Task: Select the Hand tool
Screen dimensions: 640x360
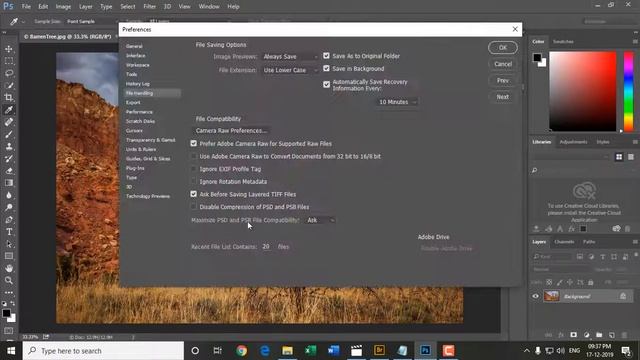Action: 9,268
